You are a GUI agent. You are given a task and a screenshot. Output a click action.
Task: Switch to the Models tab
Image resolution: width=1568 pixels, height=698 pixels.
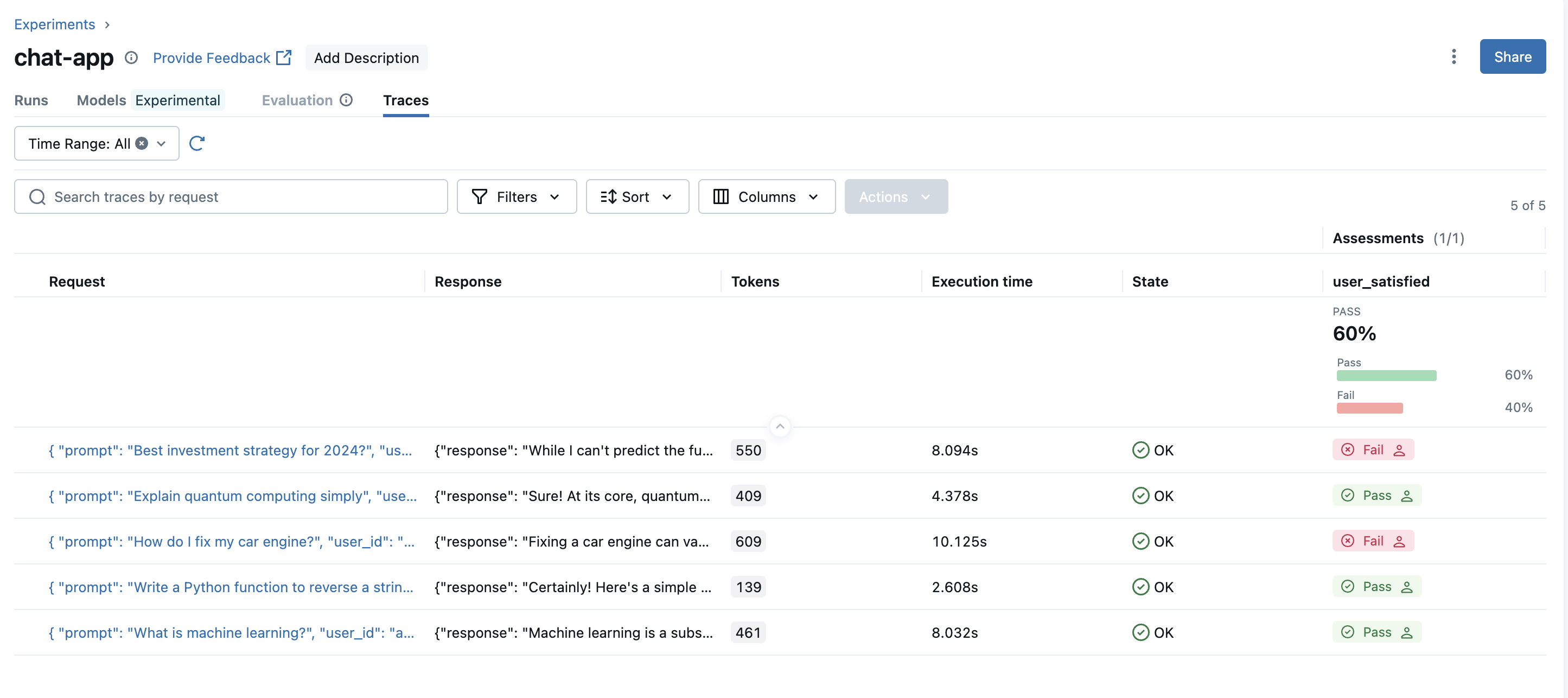(x=101, y=100)
